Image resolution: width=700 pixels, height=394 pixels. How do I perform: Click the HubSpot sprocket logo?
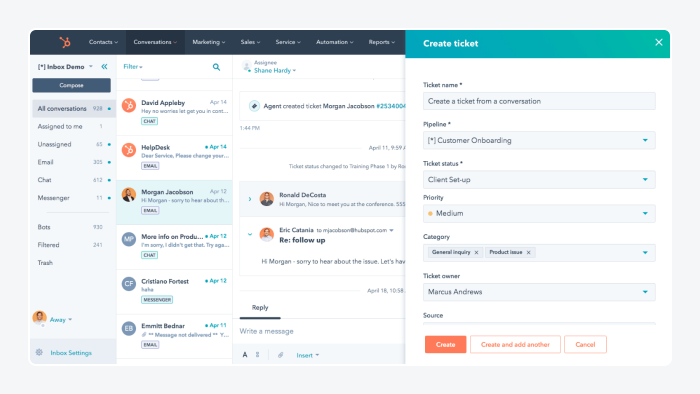click(x=65, y=42)
